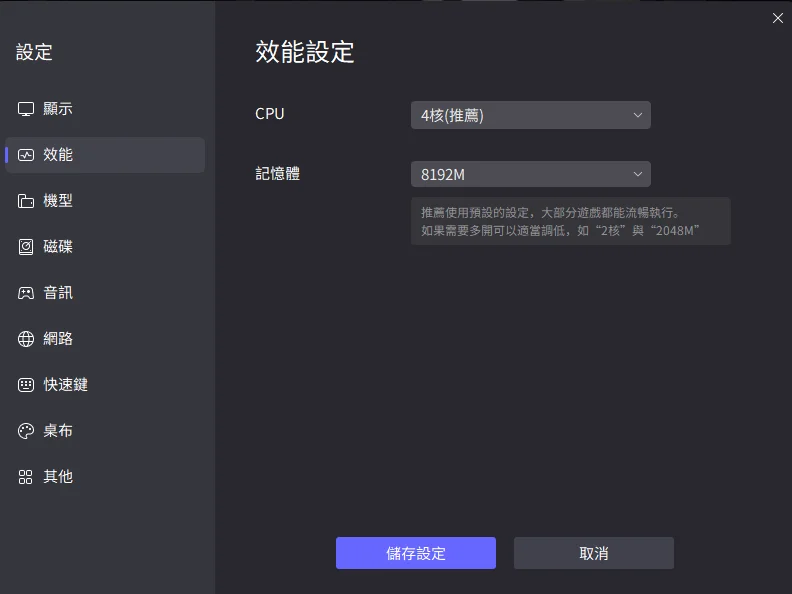Click the CPU label text

point(270,114)
